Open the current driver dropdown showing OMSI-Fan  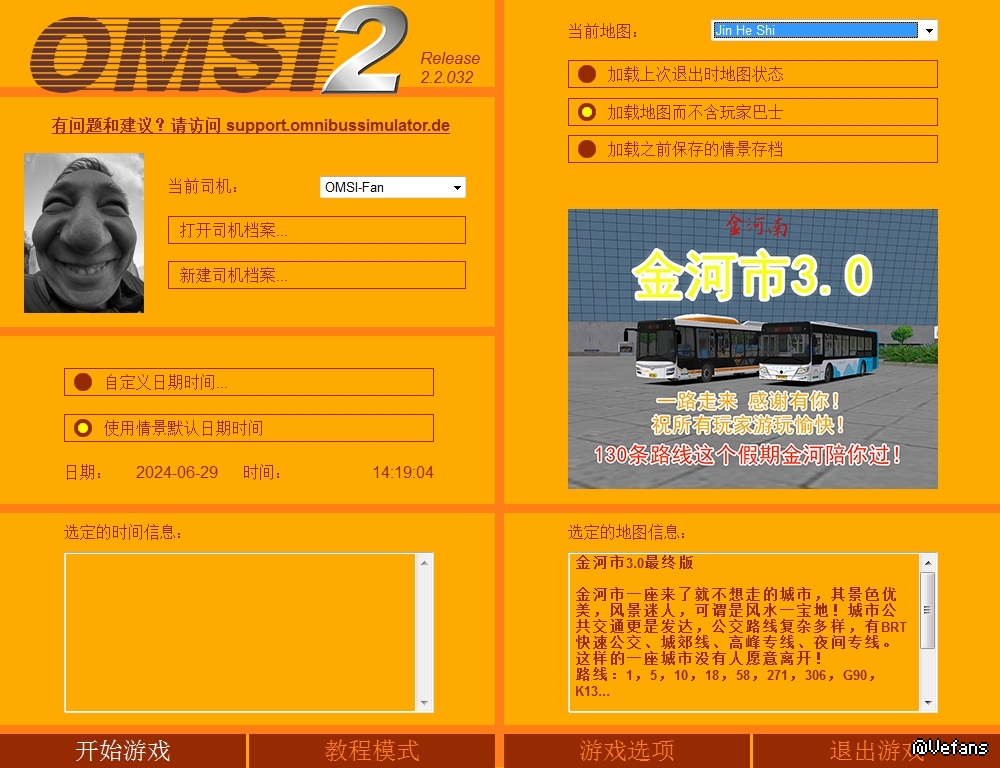pos(392,187)
